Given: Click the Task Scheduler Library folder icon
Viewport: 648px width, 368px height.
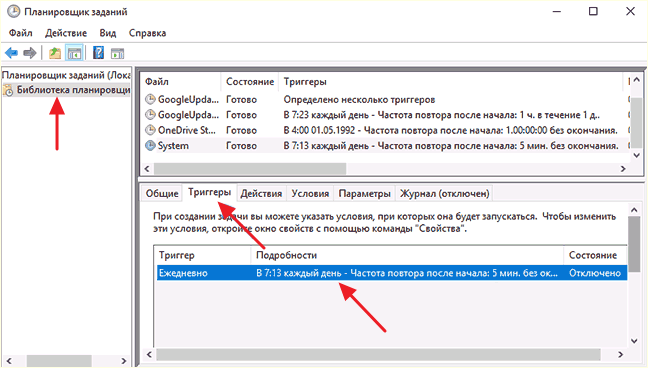Looking at the screenshot, I should click(8, 90).
